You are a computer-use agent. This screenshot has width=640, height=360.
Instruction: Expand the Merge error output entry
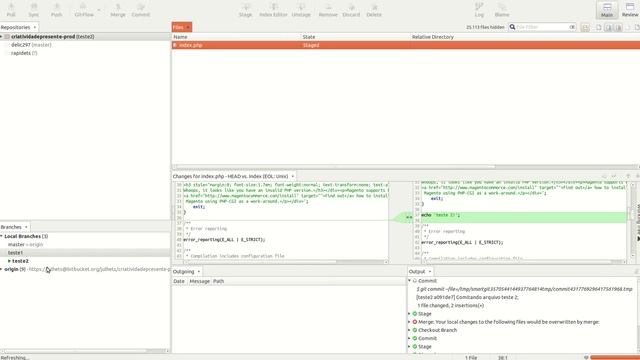point(409,322)
